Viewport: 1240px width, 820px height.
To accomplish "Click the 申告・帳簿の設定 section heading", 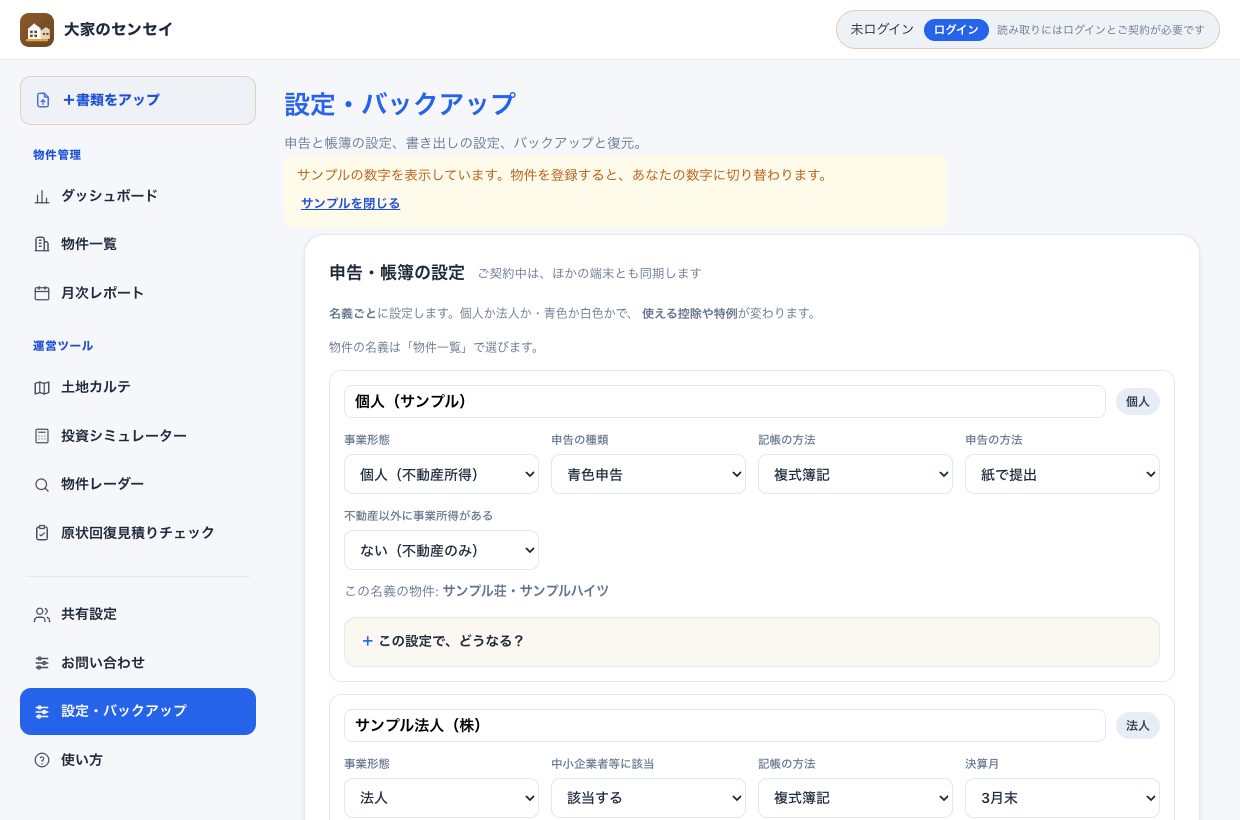I will pyautogui.click(x=397, y=273).
